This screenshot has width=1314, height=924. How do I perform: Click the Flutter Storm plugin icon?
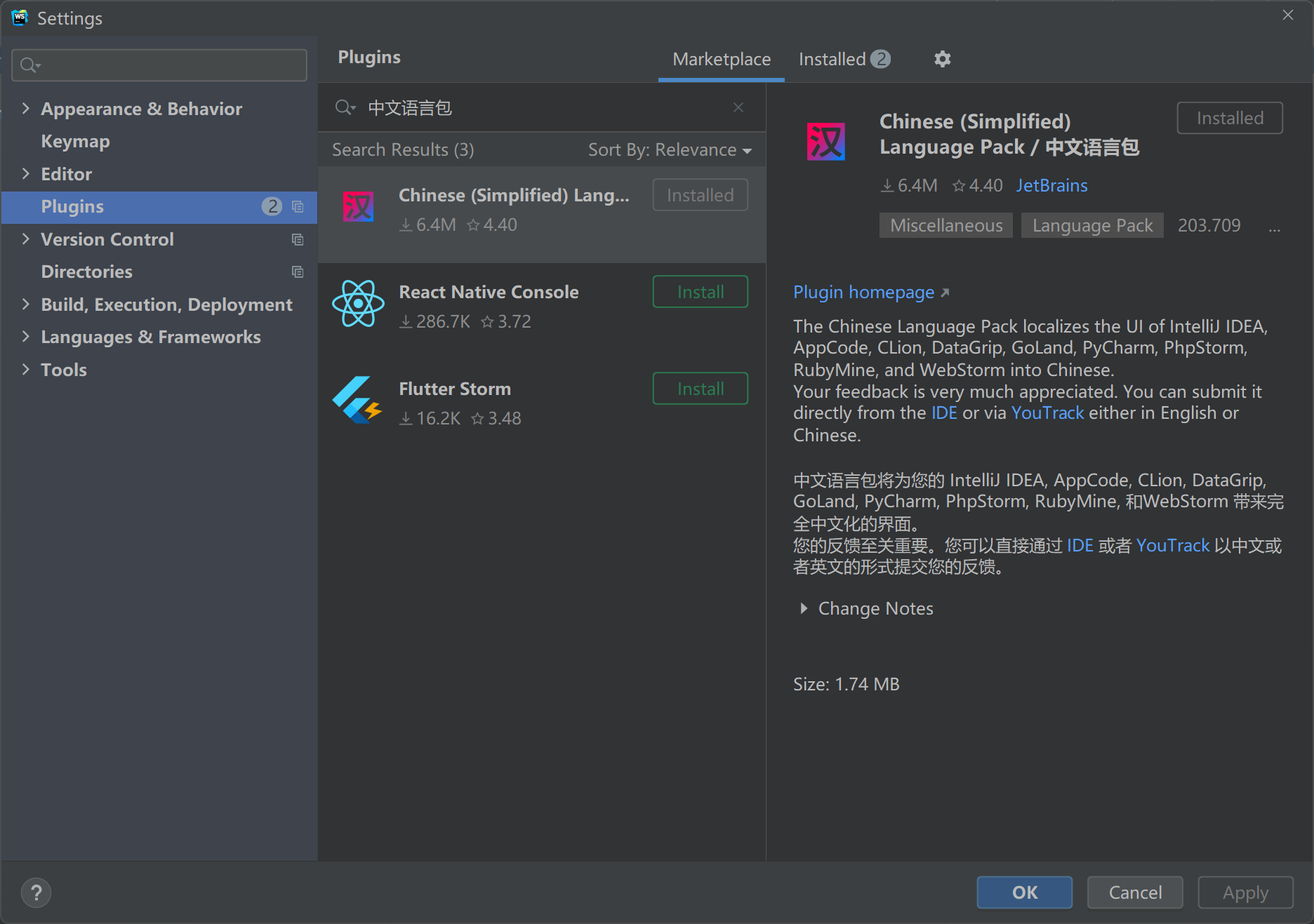tap(358, 400)
